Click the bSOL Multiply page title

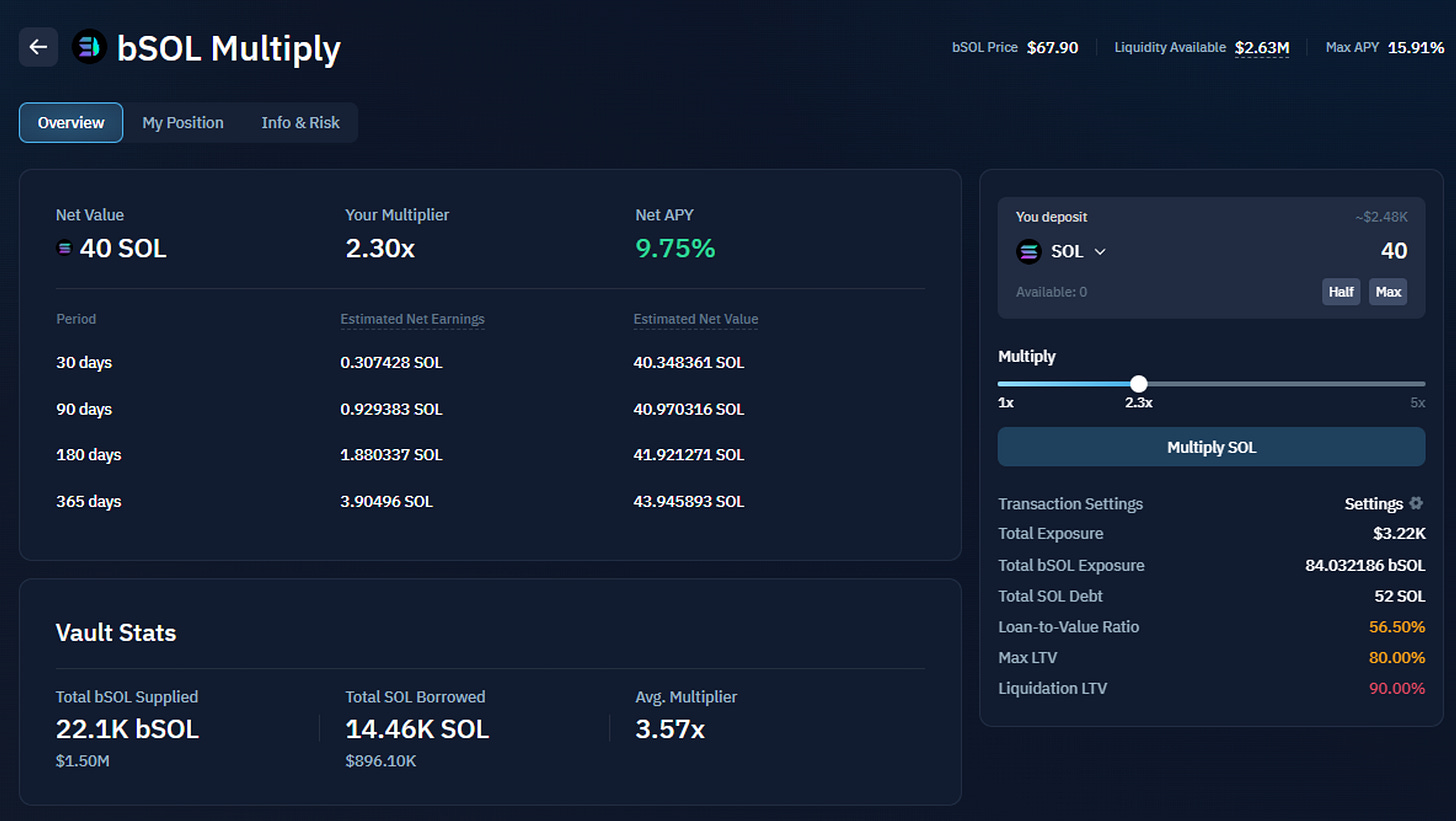point(229,48)
